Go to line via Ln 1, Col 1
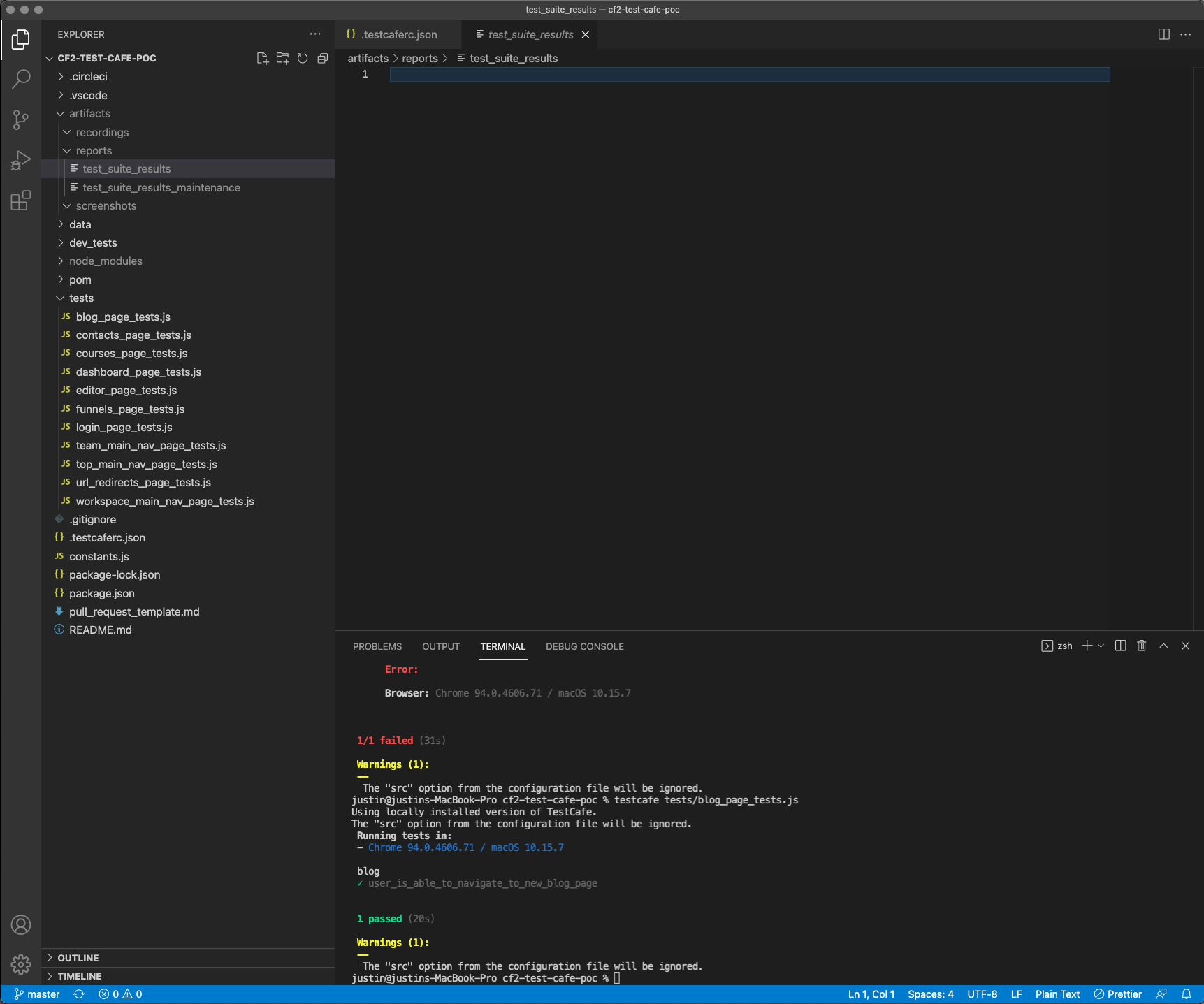 tap(871, 994)
